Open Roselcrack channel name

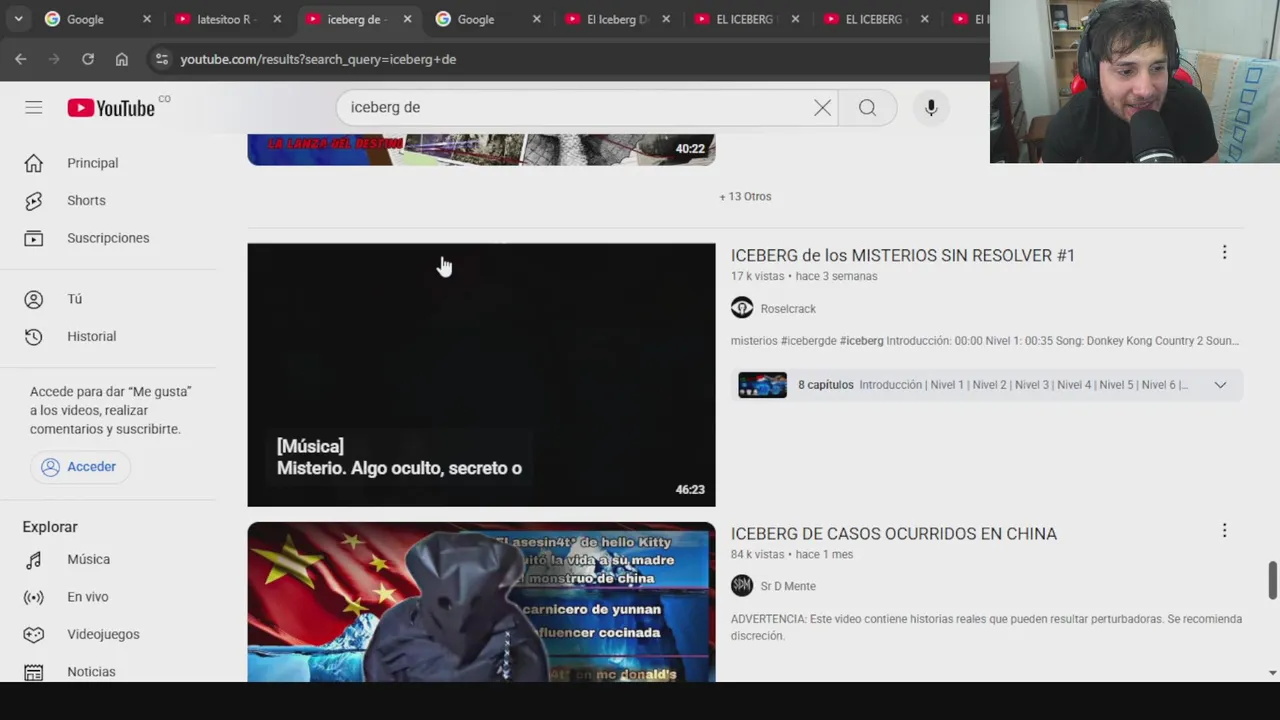[x=788, y=309]
